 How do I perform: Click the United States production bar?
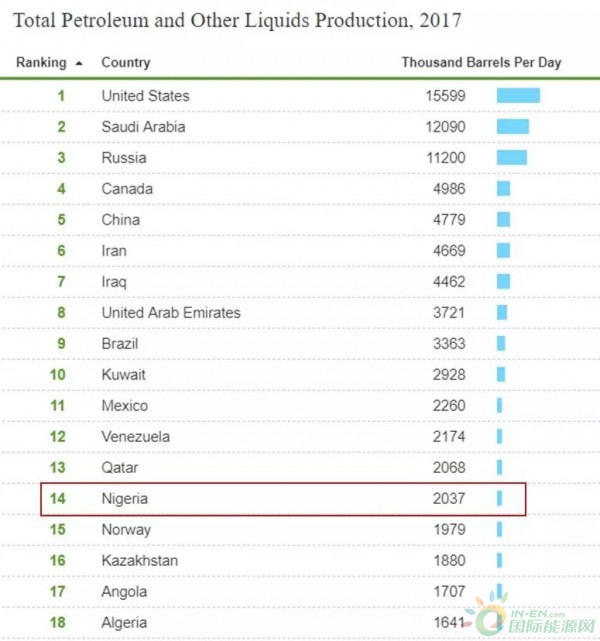[x=518, y=96]
